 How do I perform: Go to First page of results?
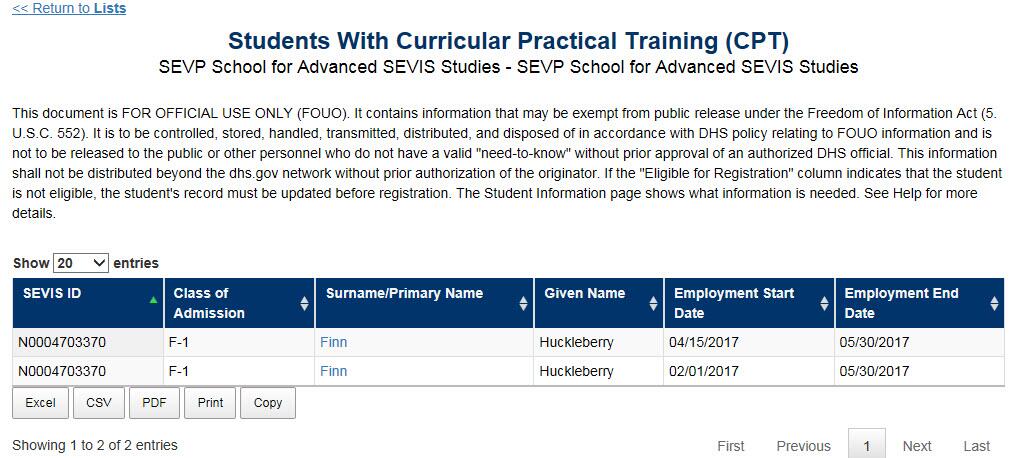(731, 446)
